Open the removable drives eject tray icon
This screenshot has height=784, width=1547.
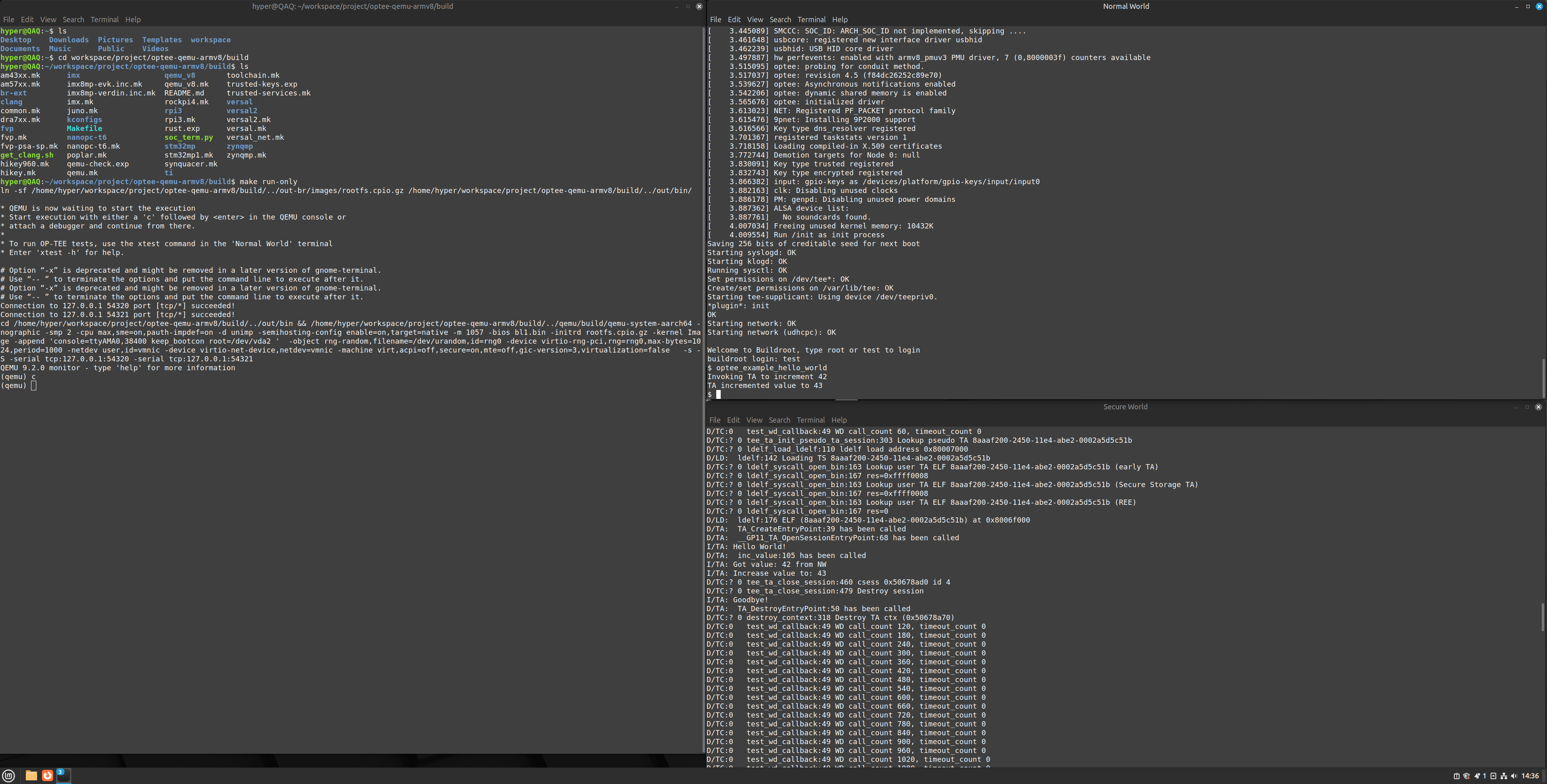pos(1493,776)
